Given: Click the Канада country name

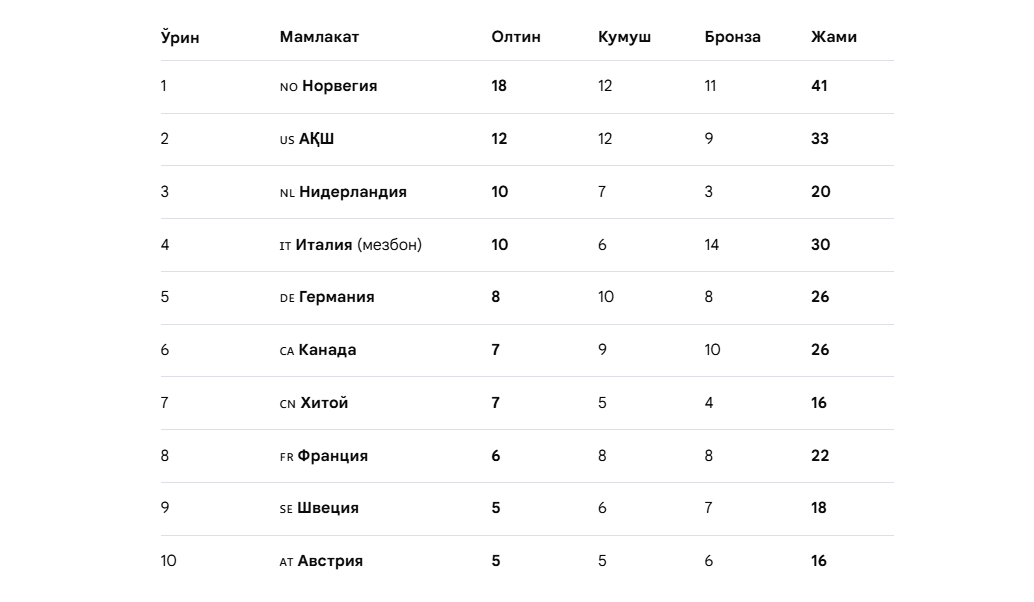Looking at the screenshot, I should coord(328,350).
